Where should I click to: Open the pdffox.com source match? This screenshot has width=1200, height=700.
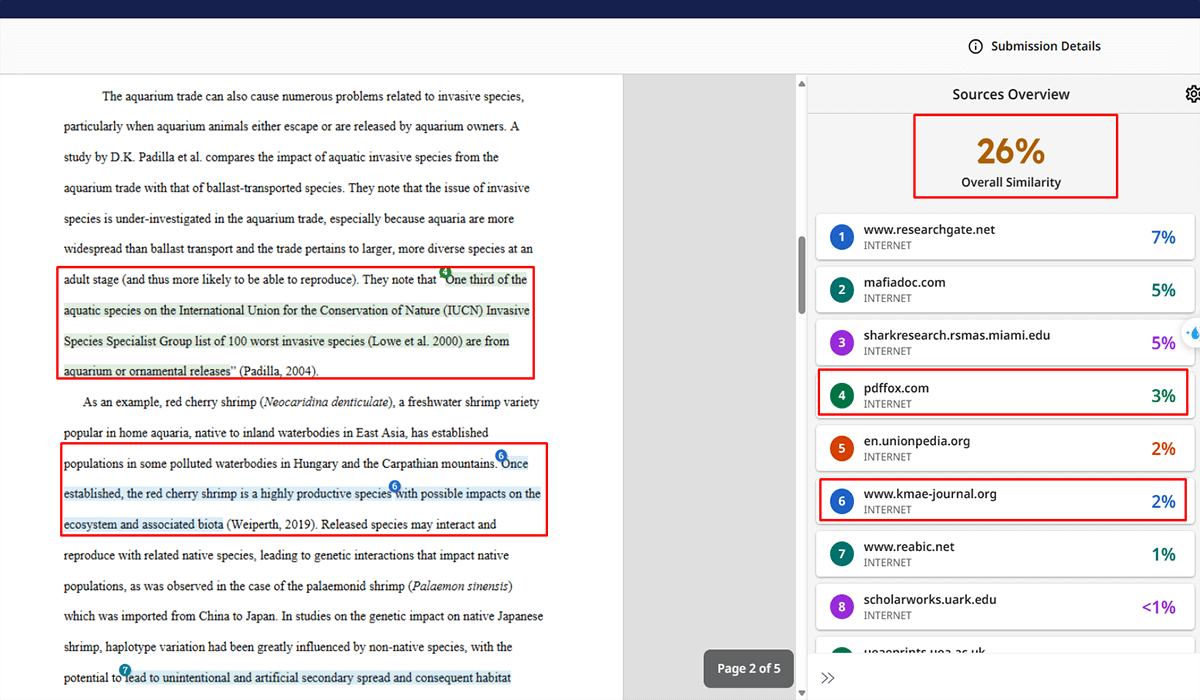[1004, 396]
